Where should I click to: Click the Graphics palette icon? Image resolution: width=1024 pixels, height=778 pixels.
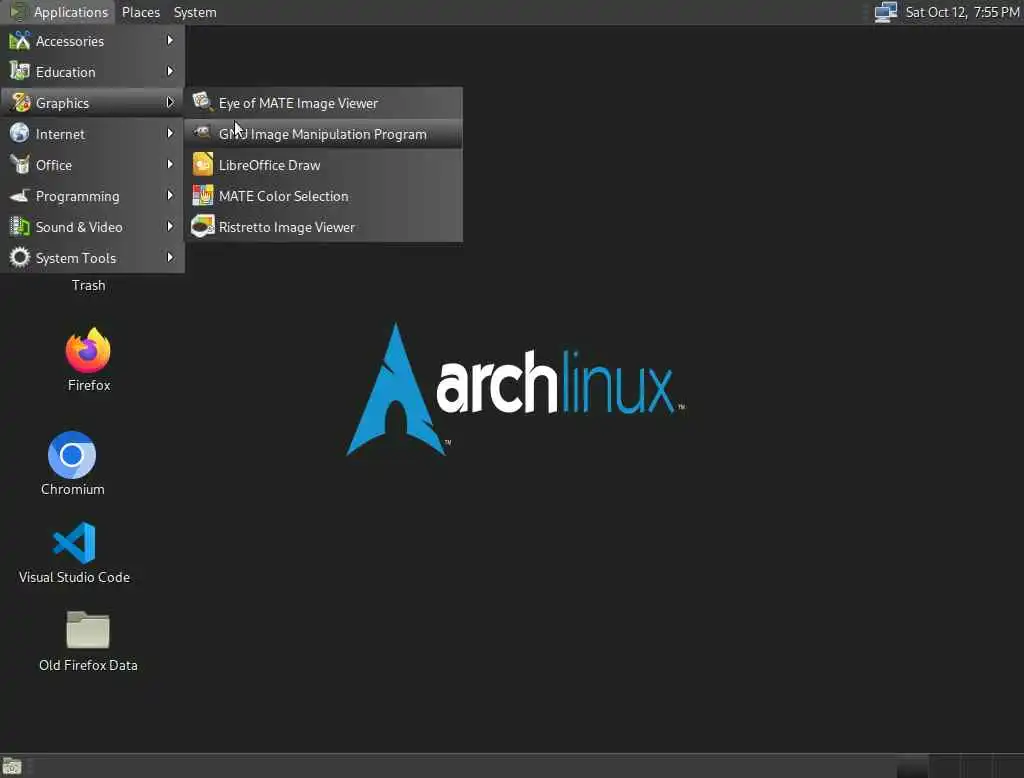coord(20,102)
